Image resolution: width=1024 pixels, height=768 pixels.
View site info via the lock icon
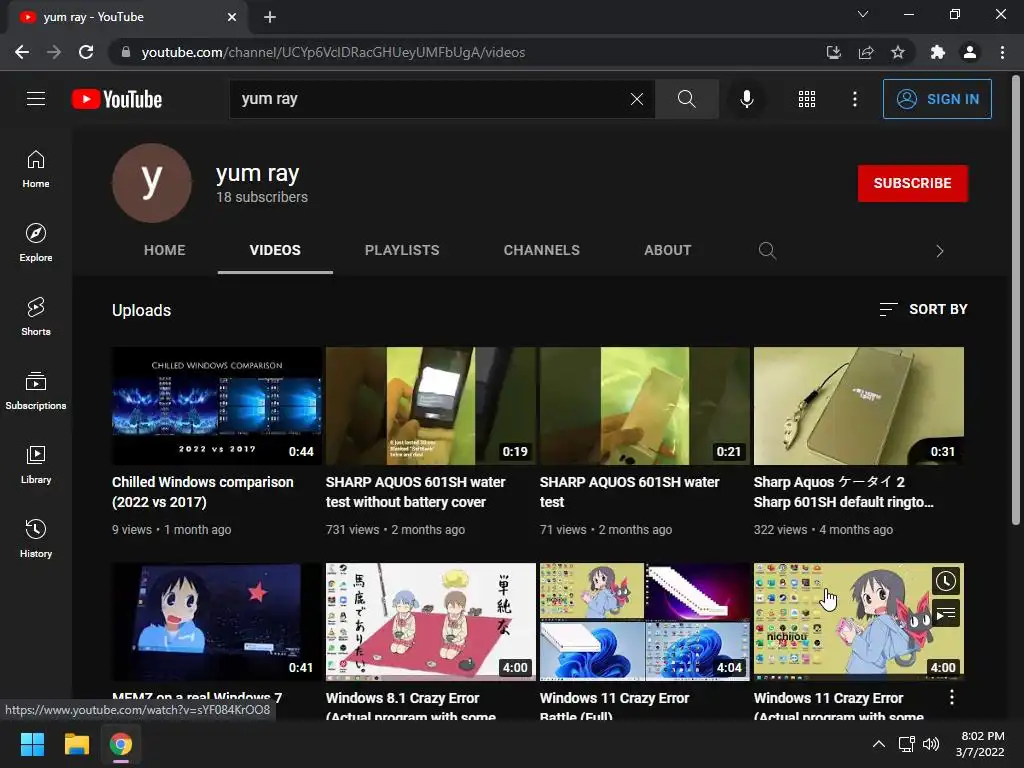pyautogui.click(x=126, y=52)
